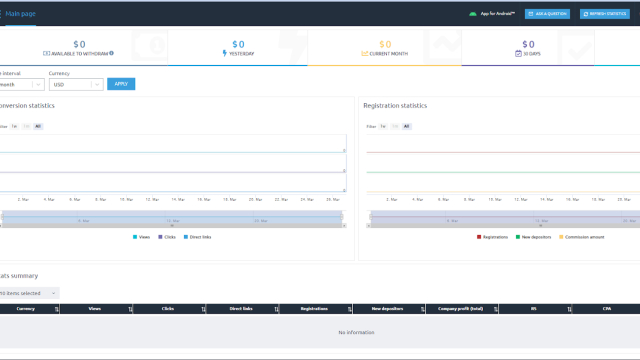Click the Currency dropdown arrow

(97, 84)
